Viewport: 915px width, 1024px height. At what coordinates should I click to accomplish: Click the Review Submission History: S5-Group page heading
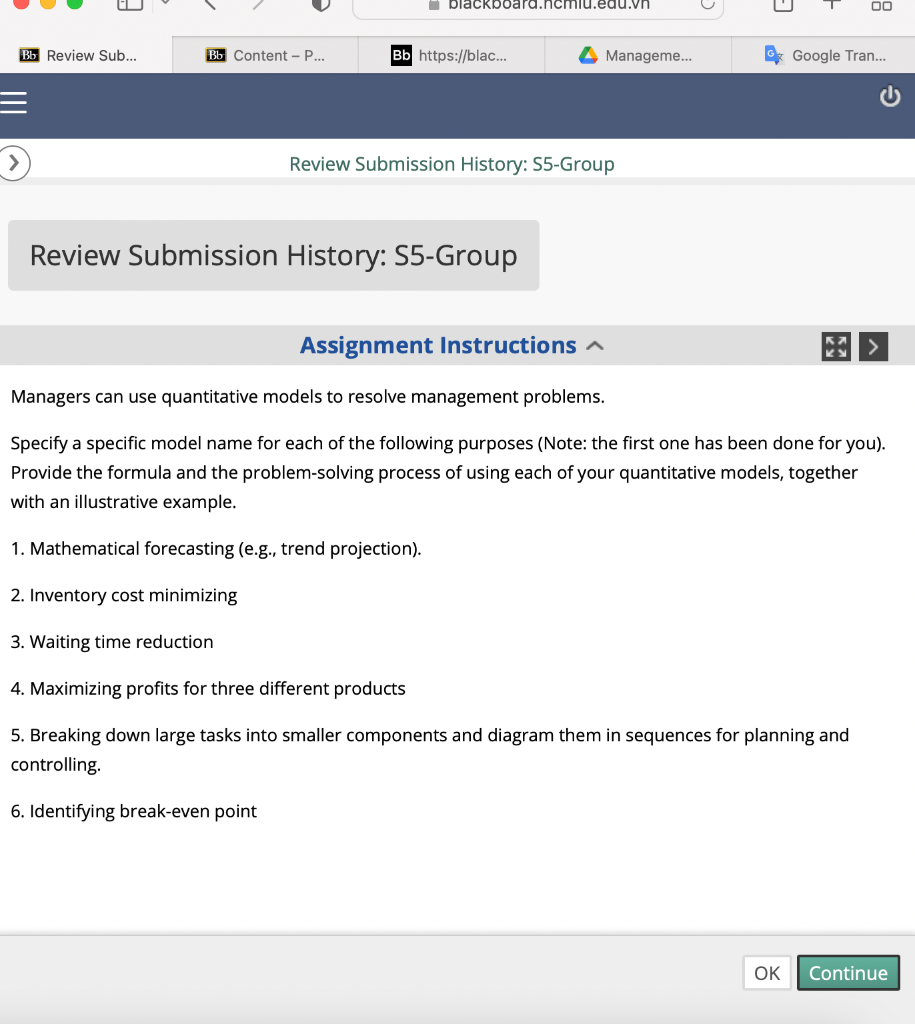point(274,255)
